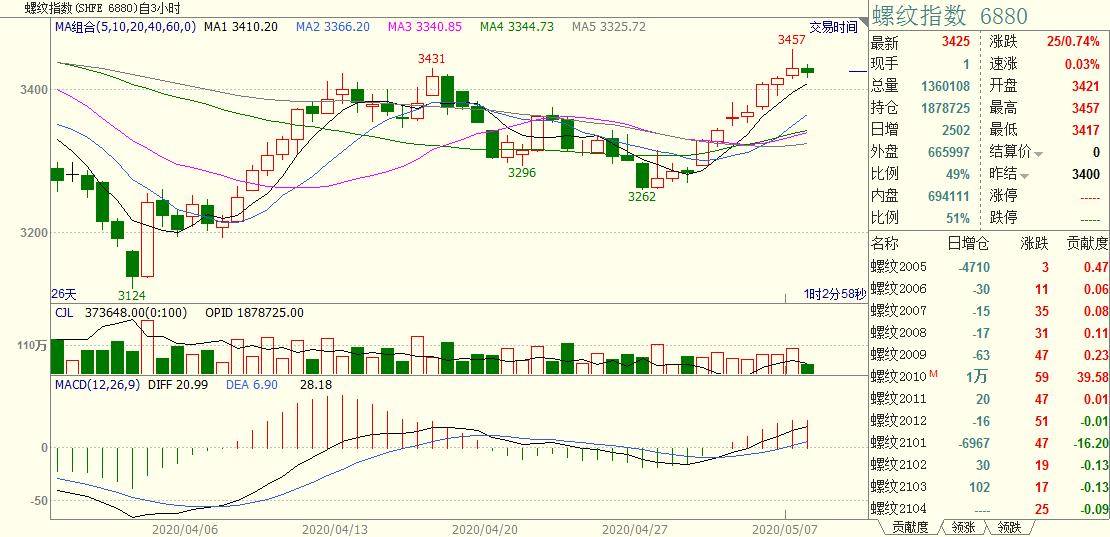The width and height of the screenshot is (1110, 537).
Task: Expand the 结算价 dropdown arrow
Action: pos(1039,154)
